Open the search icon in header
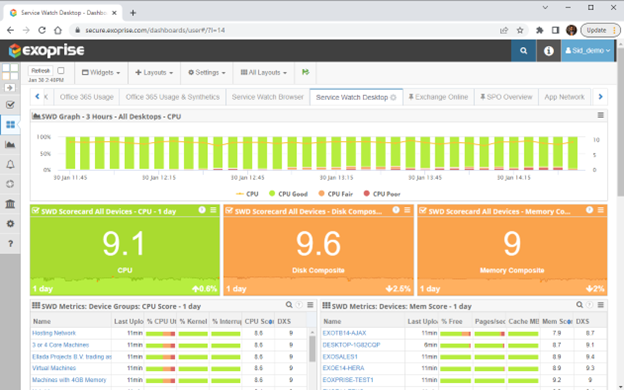 (523, 51)
